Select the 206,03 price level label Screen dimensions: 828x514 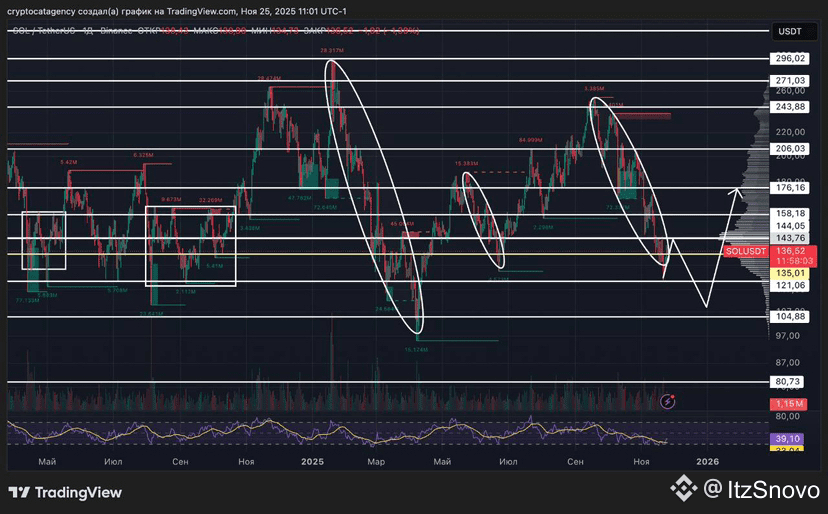pos(790,148)
